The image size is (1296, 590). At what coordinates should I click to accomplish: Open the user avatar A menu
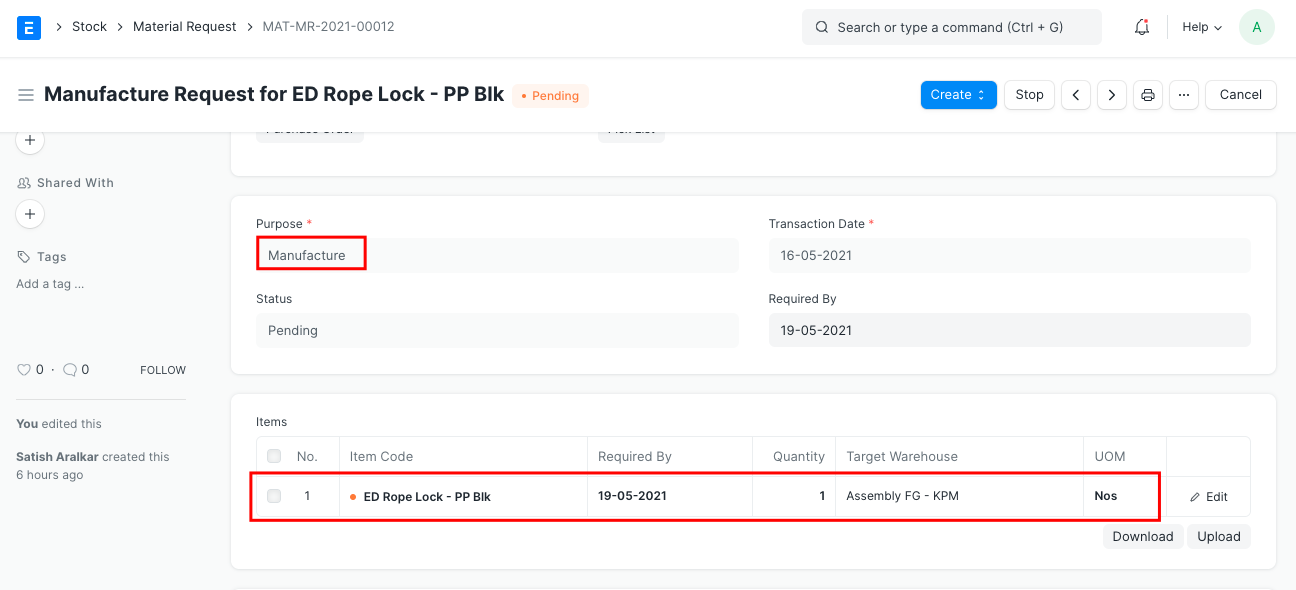[1256, 27]
